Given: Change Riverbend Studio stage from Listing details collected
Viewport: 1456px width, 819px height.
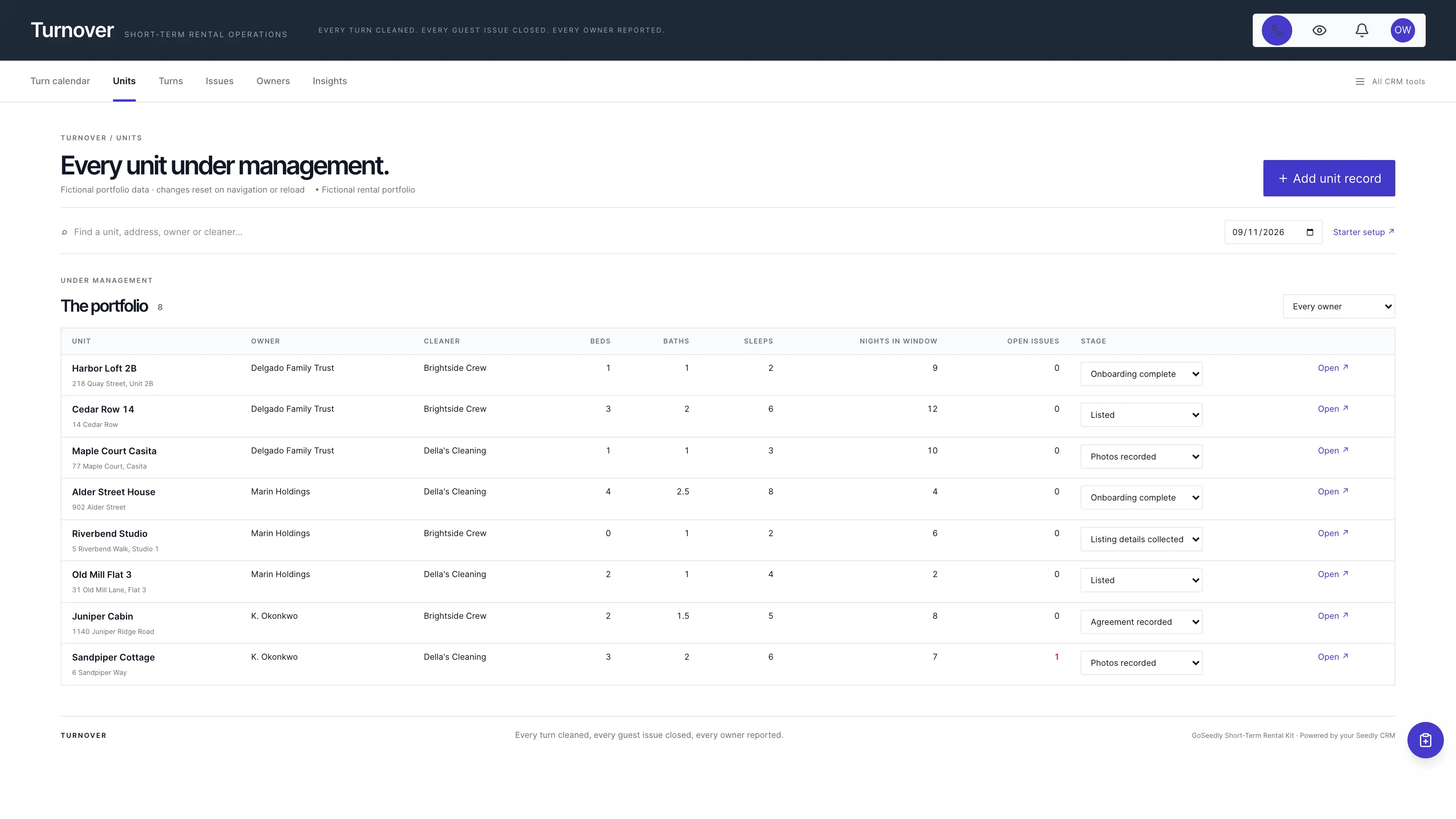Looking at the screenshot, I should point(1141,539).
